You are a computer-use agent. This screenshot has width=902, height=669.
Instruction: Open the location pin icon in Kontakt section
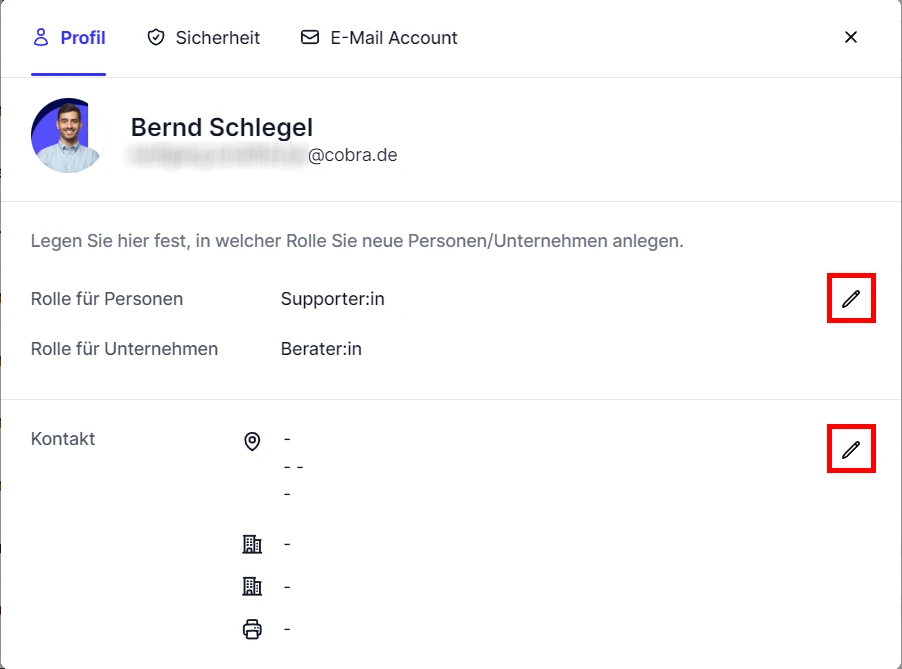[252, 441]
